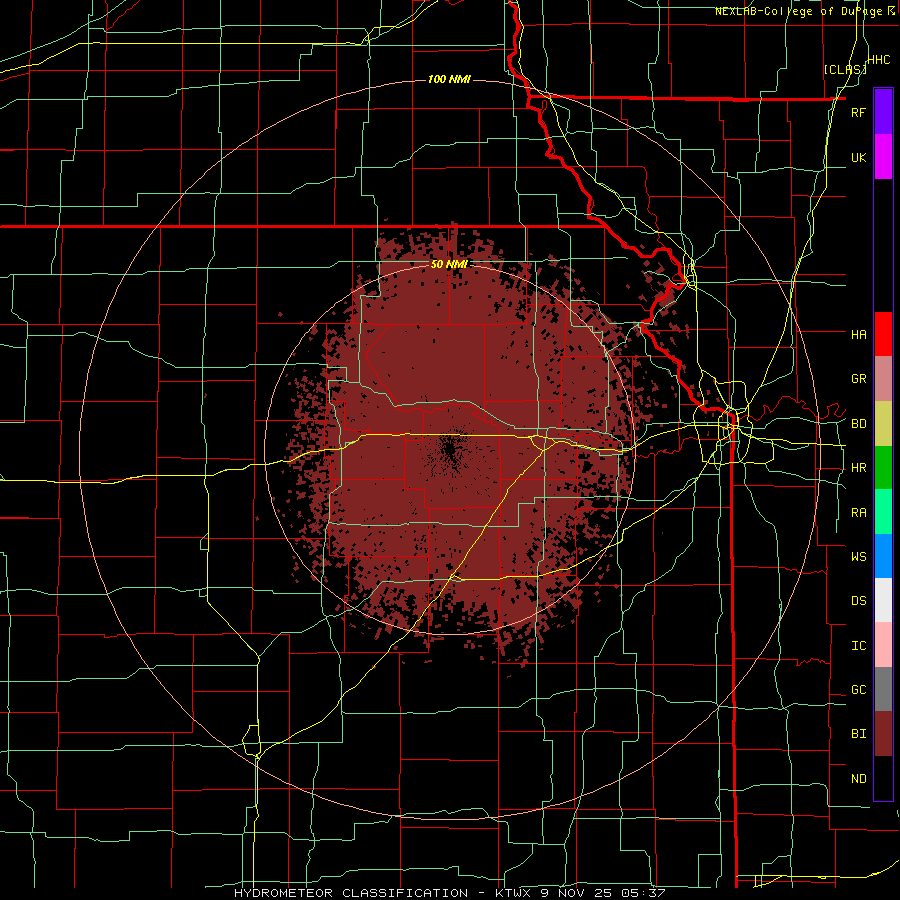Click the RA light-green legend color block

click(x=883, y=512)
